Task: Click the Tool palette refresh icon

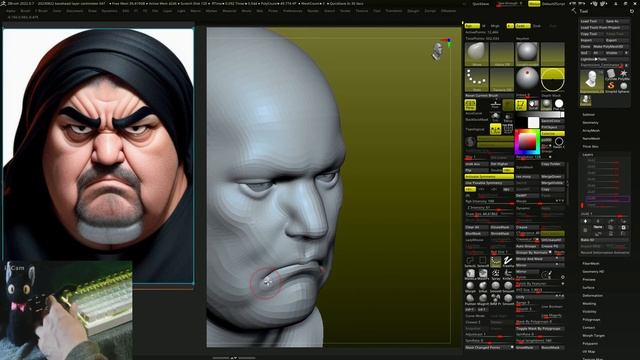Action: click(632, 11)
